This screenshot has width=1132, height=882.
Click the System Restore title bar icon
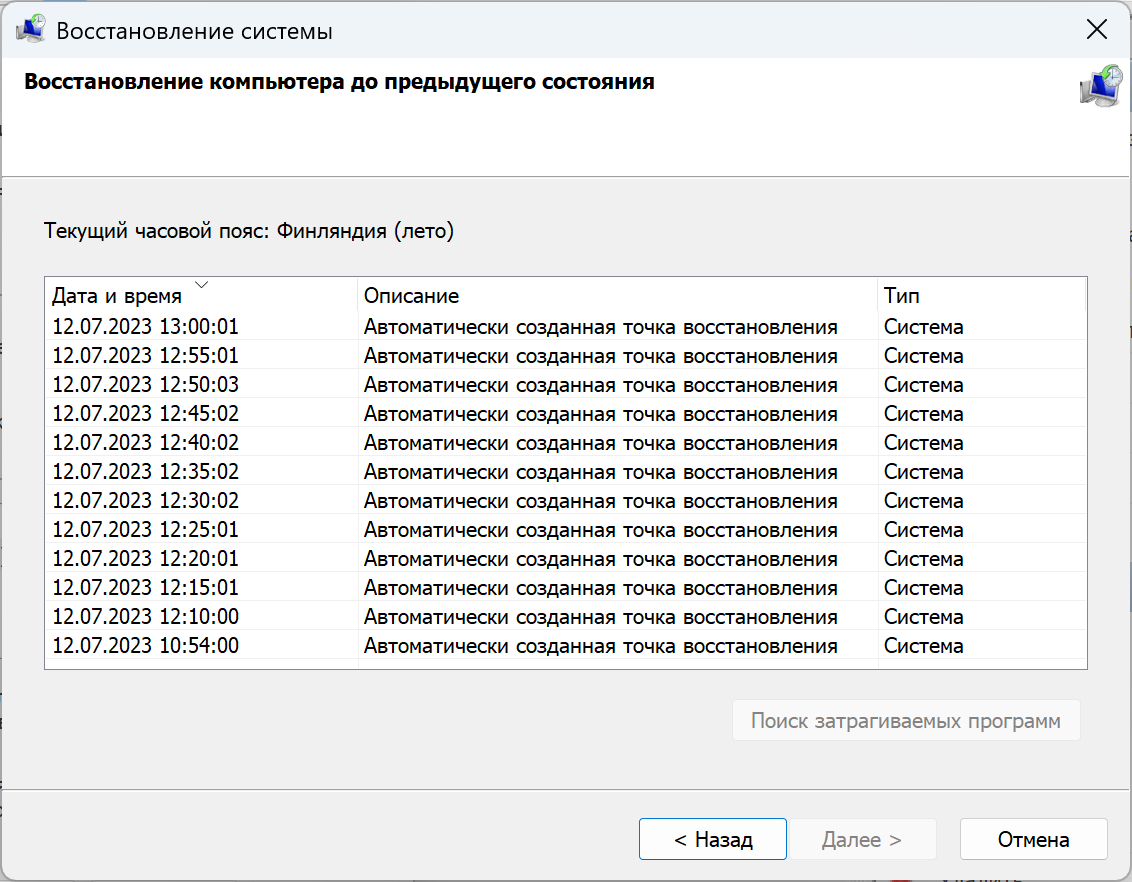[x=31, y=30]
